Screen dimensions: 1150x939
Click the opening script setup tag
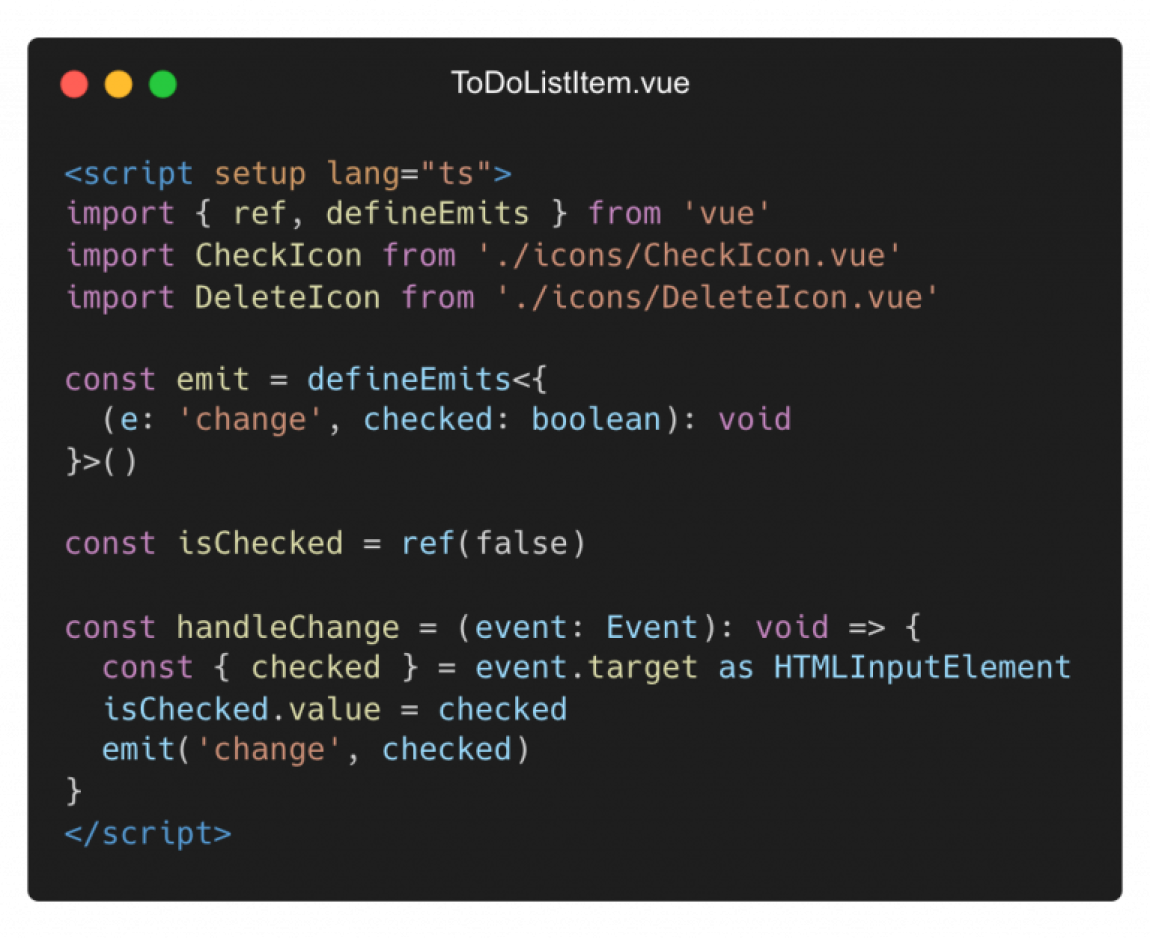[288, 174]
